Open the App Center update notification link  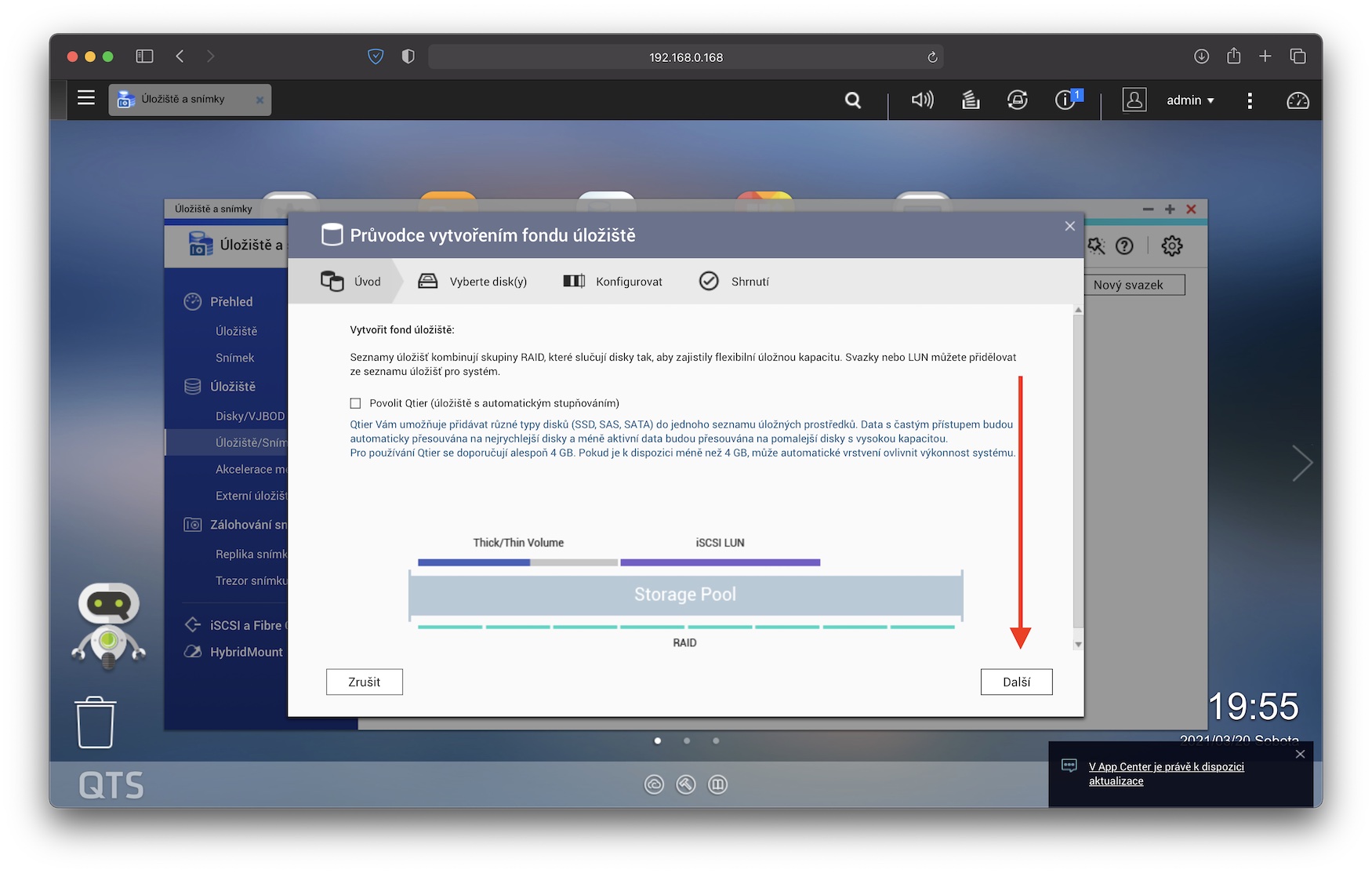tap(1166, 773)
